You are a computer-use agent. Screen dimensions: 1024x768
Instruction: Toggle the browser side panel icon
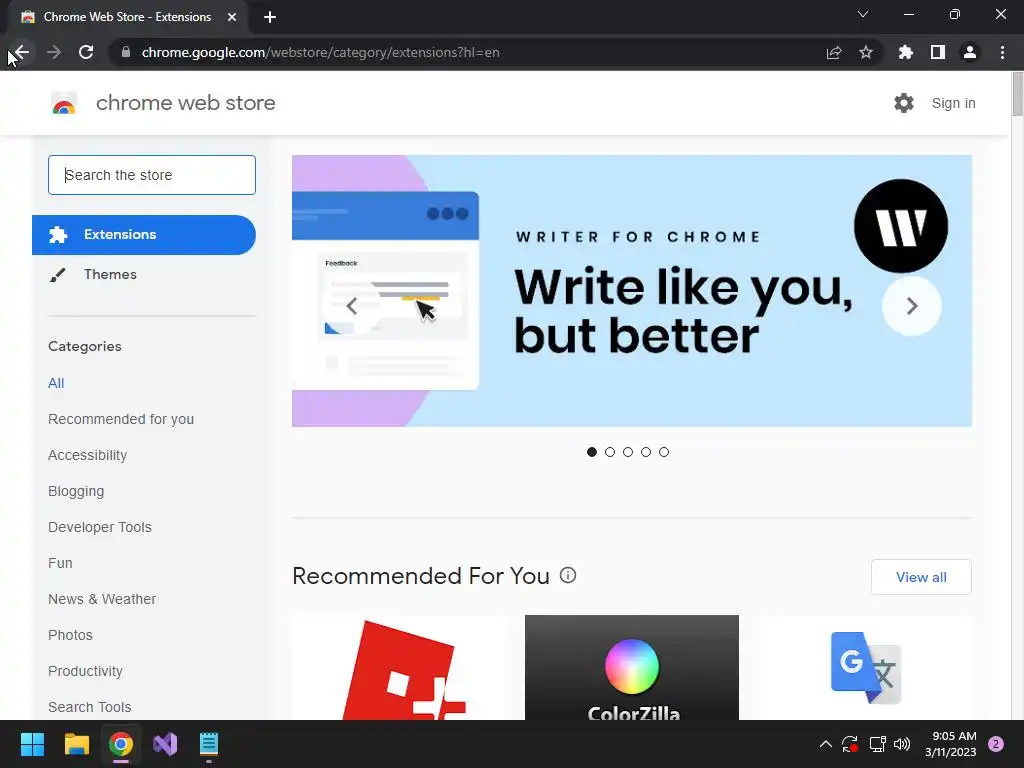click(938, 52)
